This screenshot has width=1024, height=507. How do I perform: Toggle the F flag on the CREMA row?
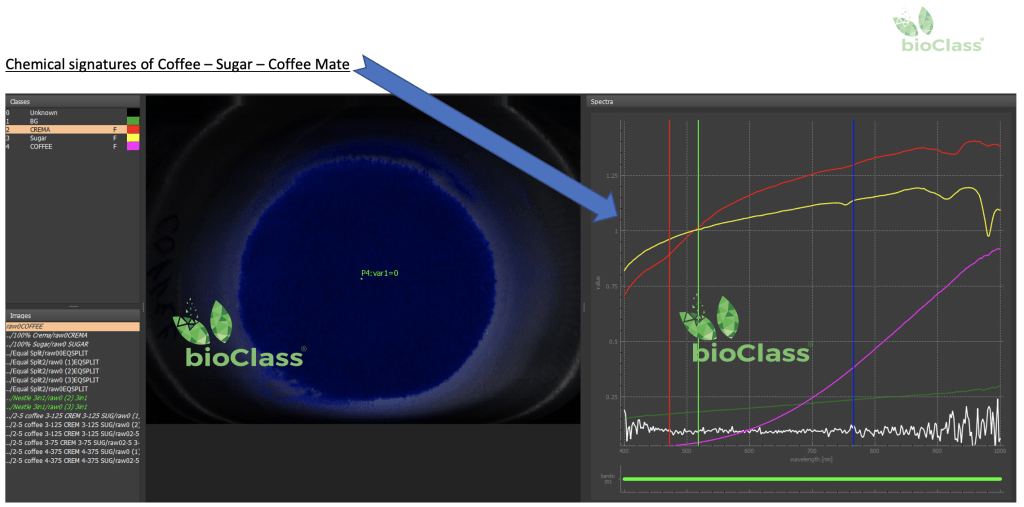(x=114, y=129)
